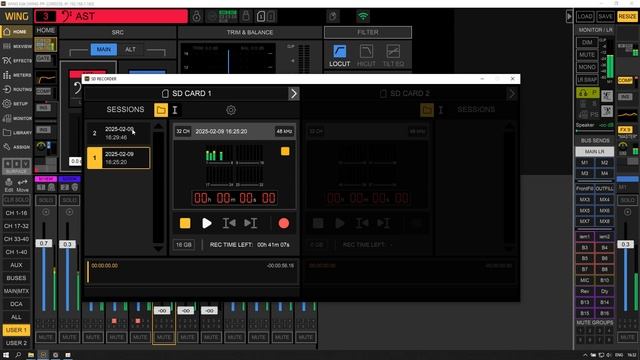Switch source to MAIN
Viewport: 640px width, 360px height.
click(104, 49)
